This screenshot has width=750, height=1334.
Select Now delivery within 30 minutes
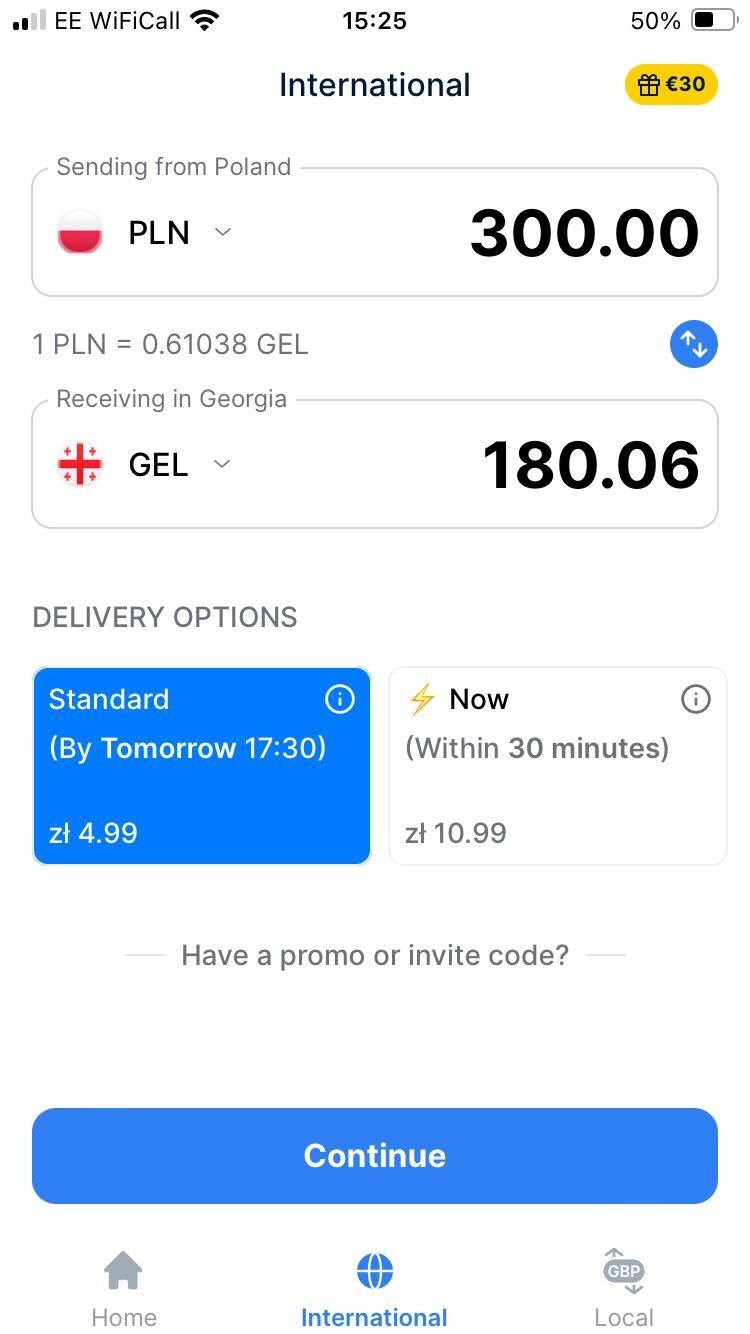pyautogui.click(x=557, y=766)
